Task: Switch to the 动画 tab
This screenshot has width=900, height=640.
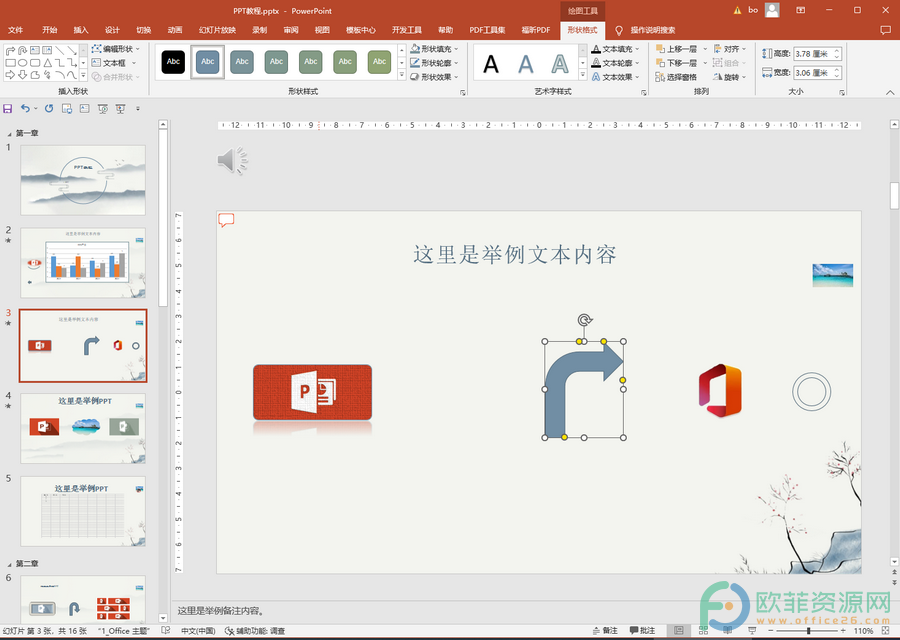Action: (175, 30)
